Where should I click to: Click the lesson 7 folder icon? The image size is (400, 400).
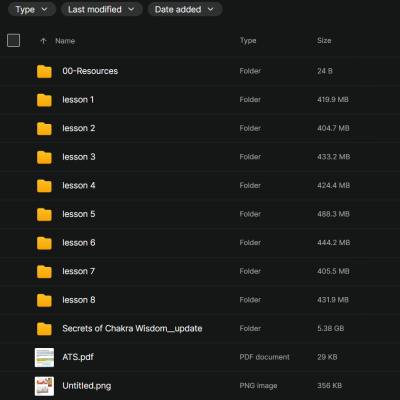44,271
